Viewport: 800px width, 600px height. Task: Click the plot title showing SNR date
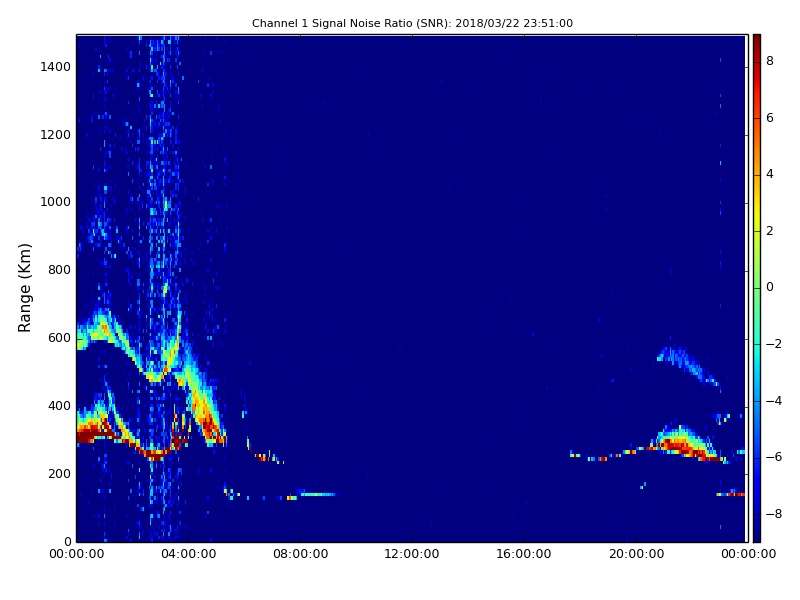tap(412, 23)
